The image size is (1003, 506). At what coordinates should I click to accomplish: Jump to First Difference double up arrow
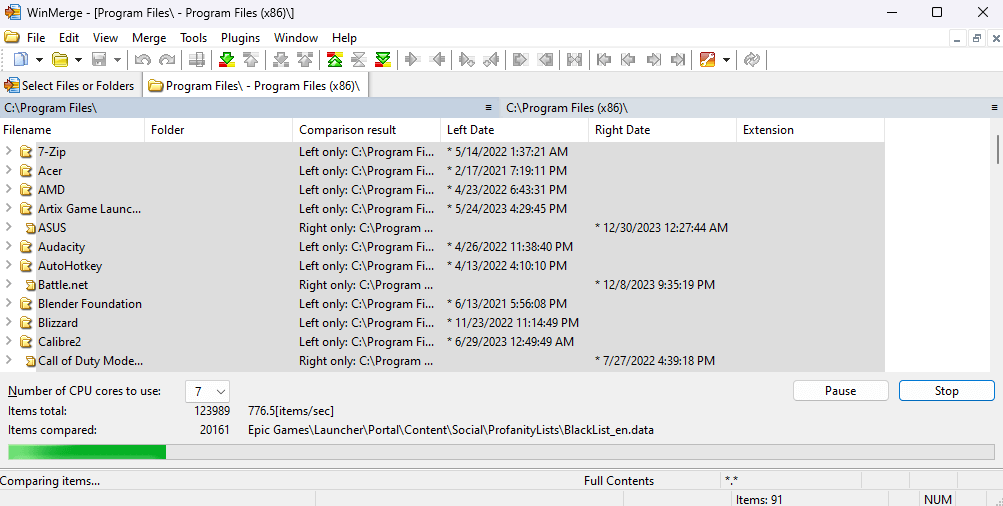tap(335, 60)
